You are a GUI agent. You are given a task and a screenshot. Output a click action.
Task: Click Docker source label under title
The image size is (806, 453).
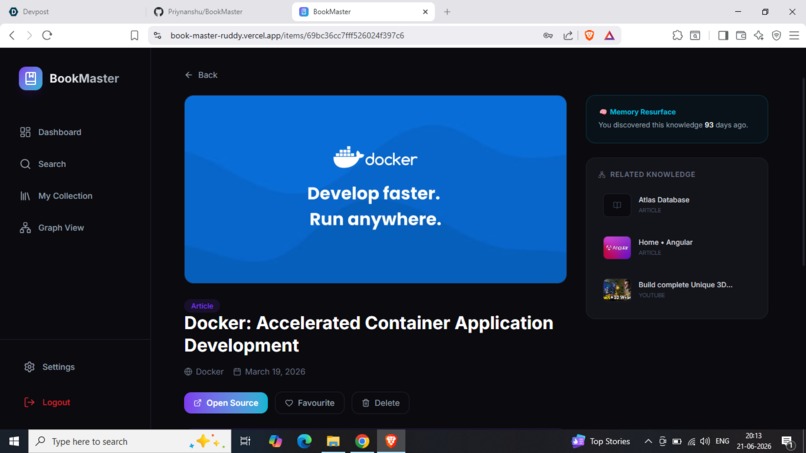tap(204, 372)
